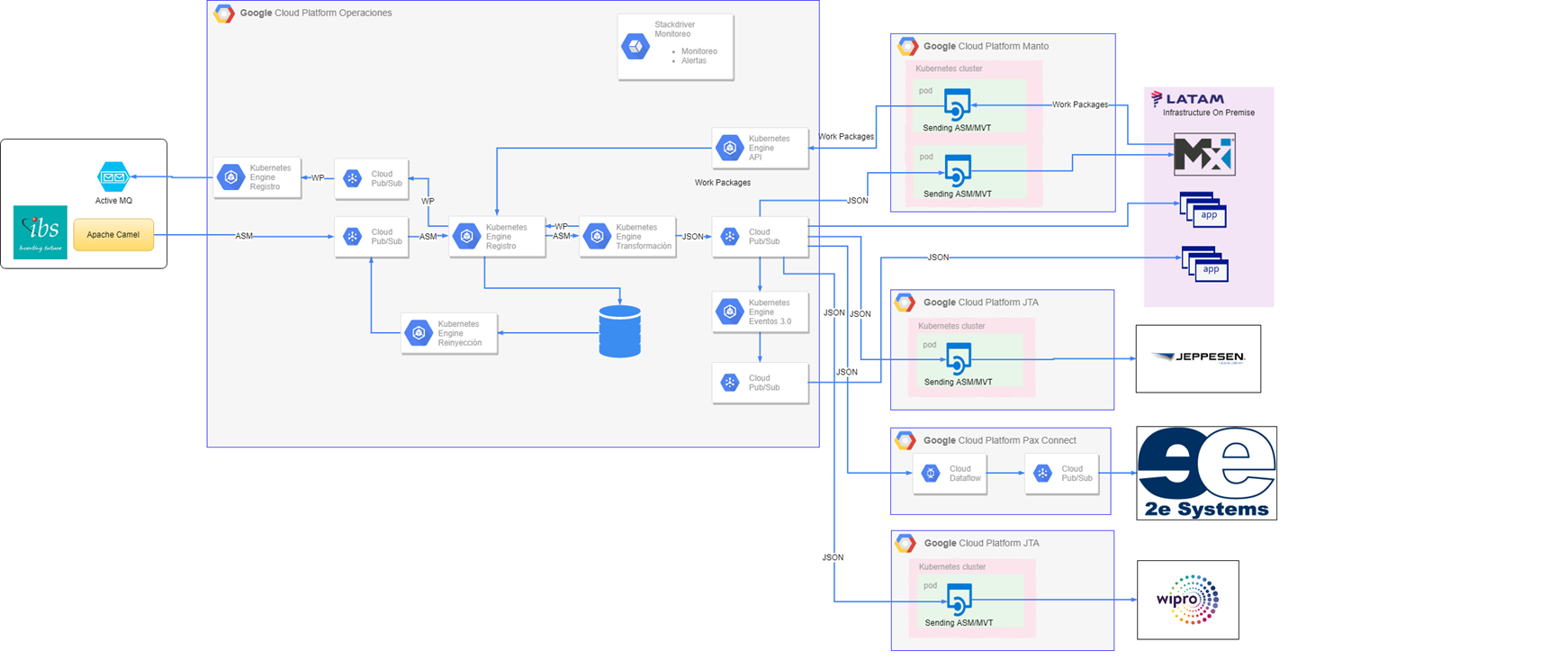
Task: Select the Jeppesen logo box
Action: coord(1198,358)
